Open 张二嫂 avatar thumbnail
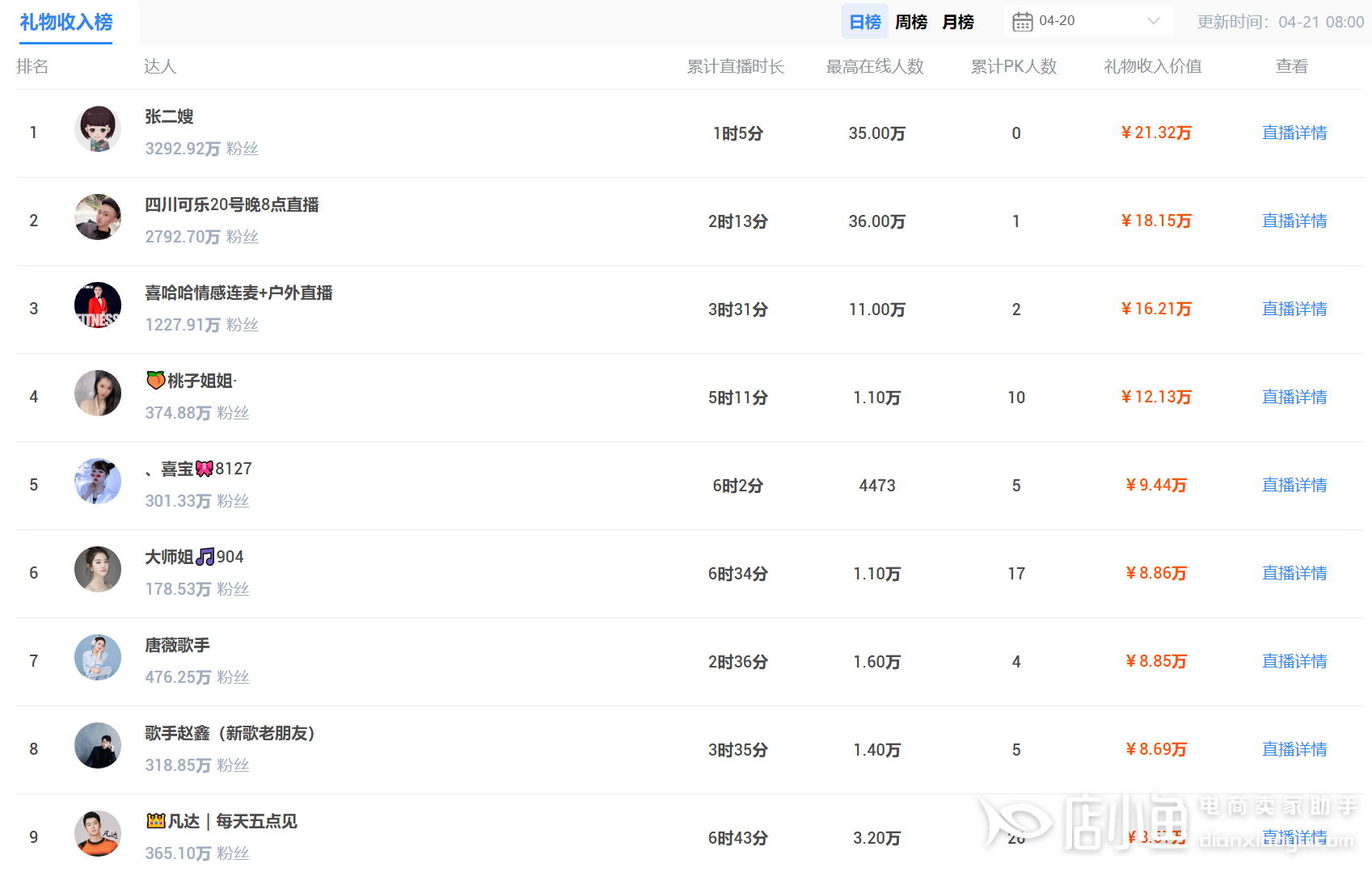The height and width of the screenshot is (876, 1372). coord(98,129)
